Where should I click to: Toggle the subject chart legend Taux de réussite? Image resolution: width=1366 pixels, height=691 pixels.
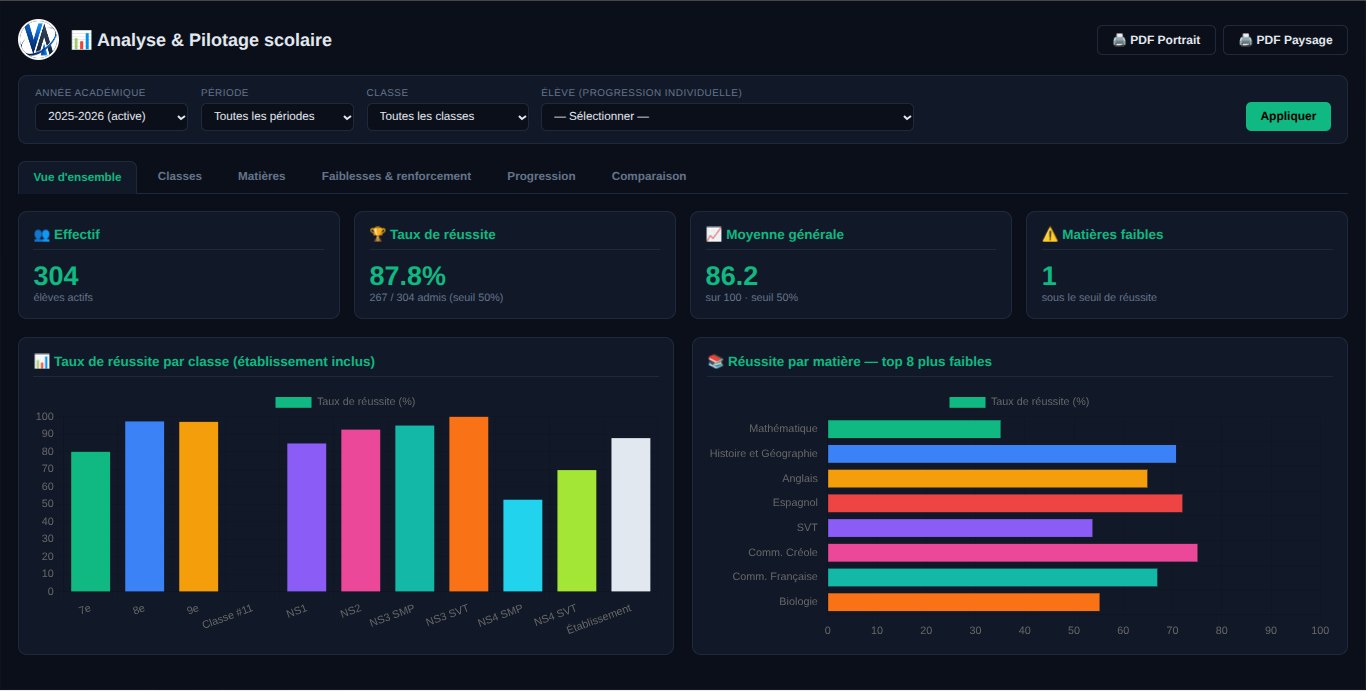[x=1019, y=402]
